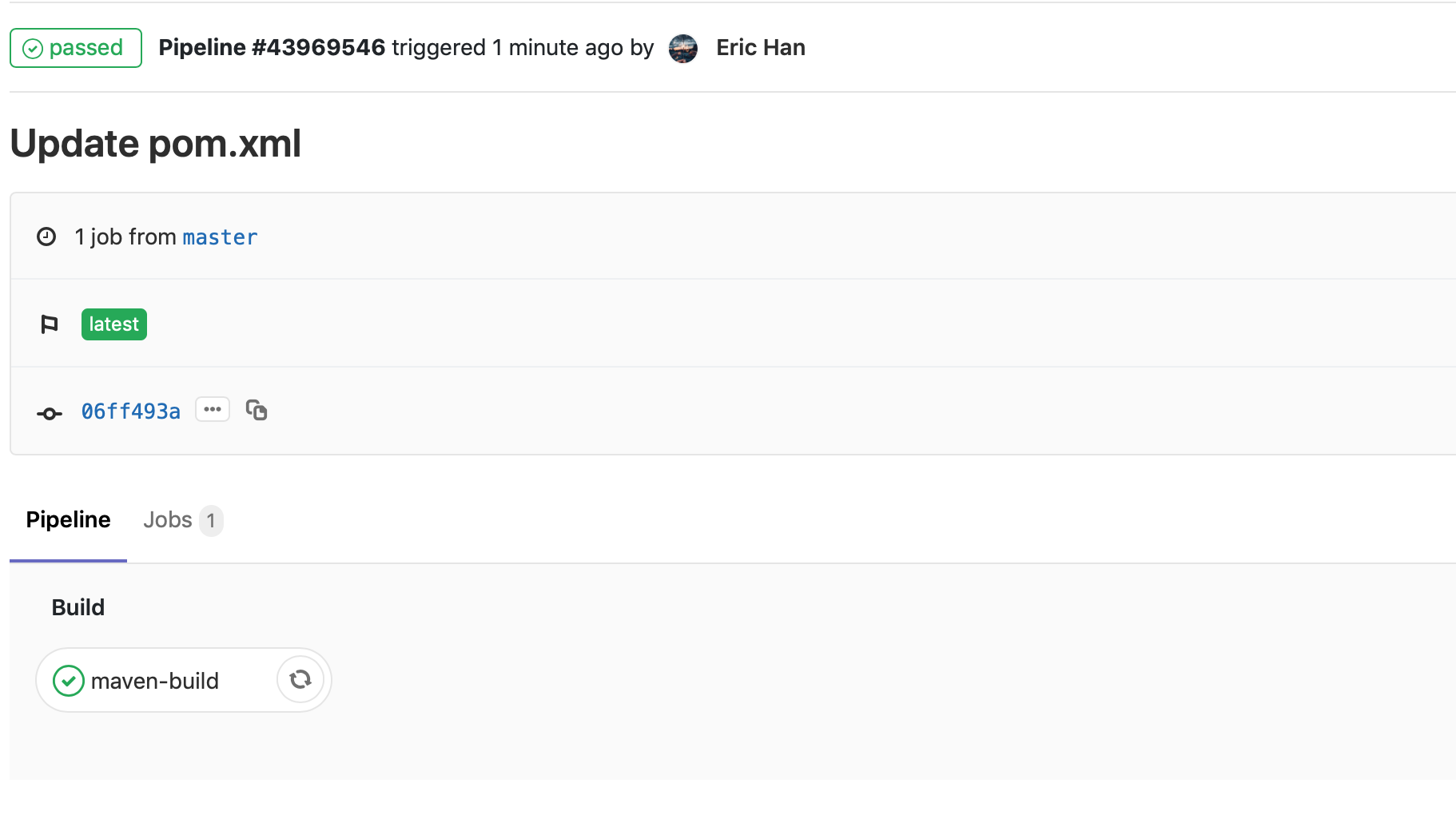The height and width of the screenshot is (815, 1456).
Task: Switch to the Jobs tab
Action: 168,519
